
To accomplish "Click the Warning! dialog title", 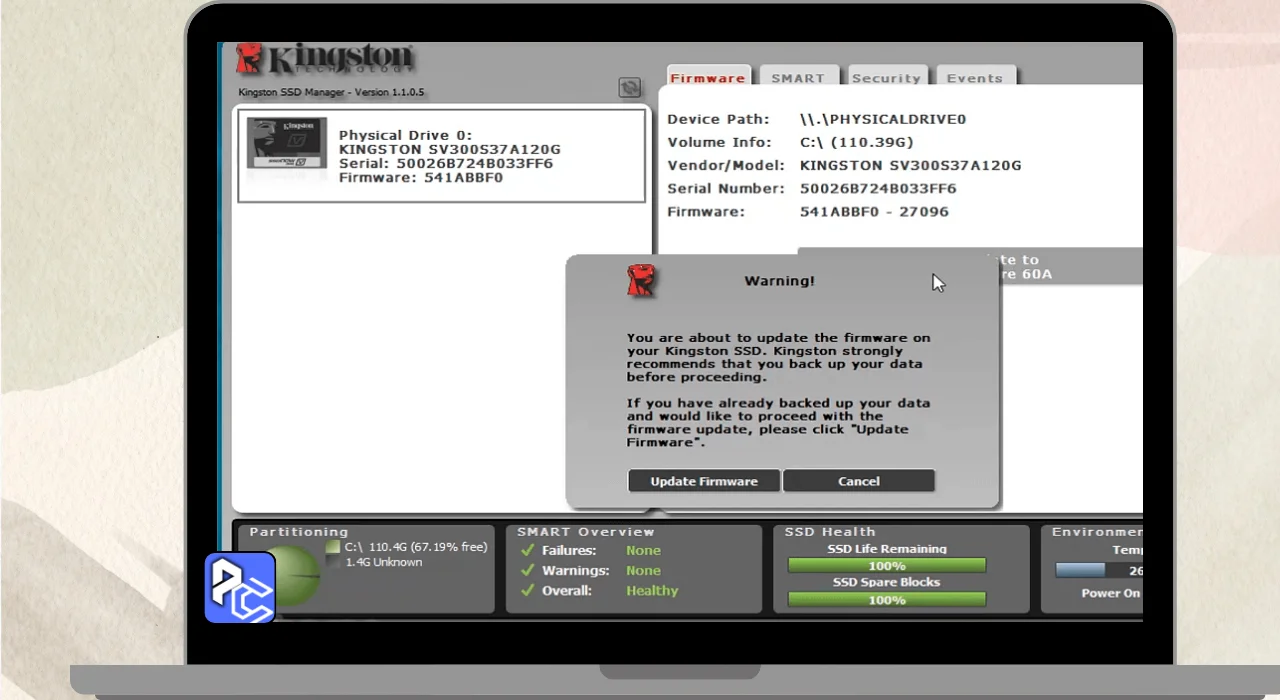I will pos(780,281).
